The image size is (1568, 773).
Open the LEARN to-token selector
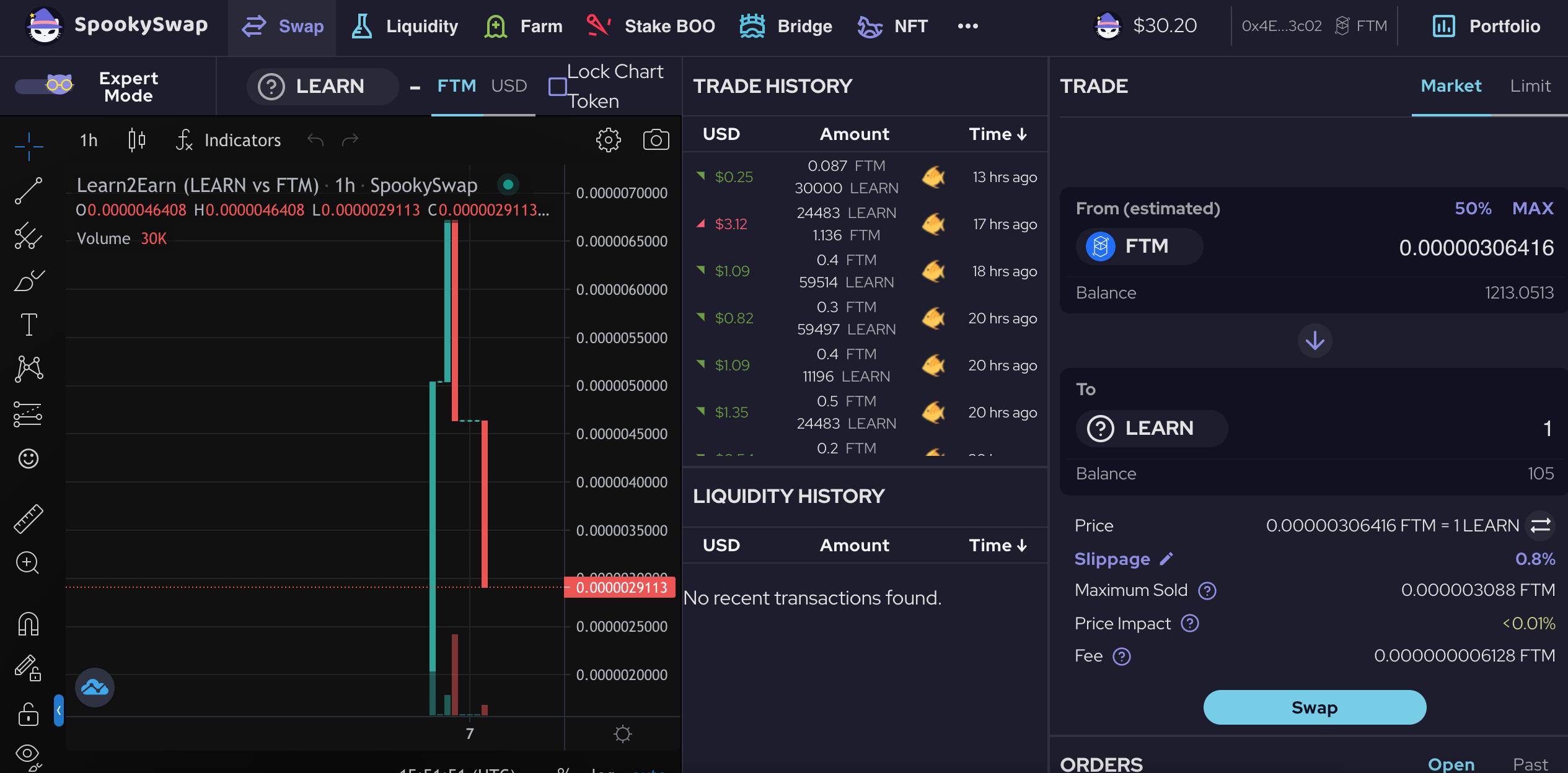click(x=1152, y=428)
